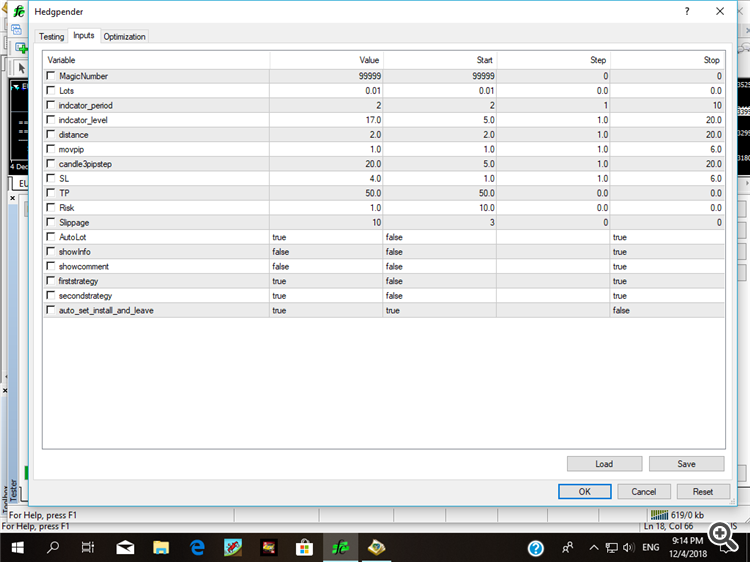Enable the SL checkbox
The height and width of the screenshot is (562, 750).
(x=51, y=178)
